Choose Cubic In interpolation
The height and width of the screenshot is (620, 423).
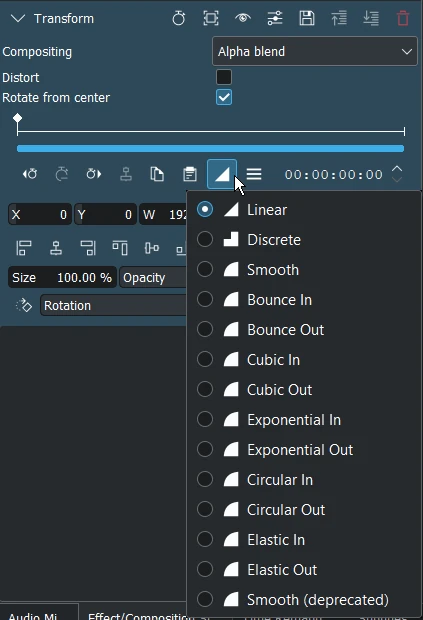click(304, 360)
